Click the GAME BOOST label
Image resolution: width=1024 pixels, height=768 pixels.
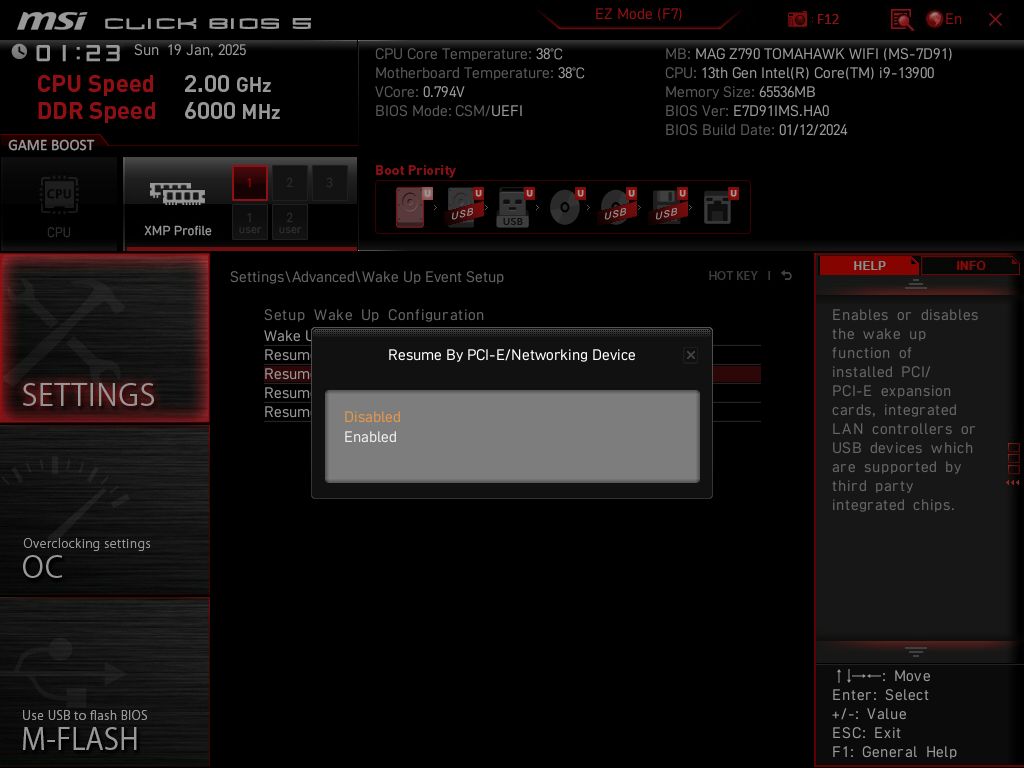(x=51, y=145)
